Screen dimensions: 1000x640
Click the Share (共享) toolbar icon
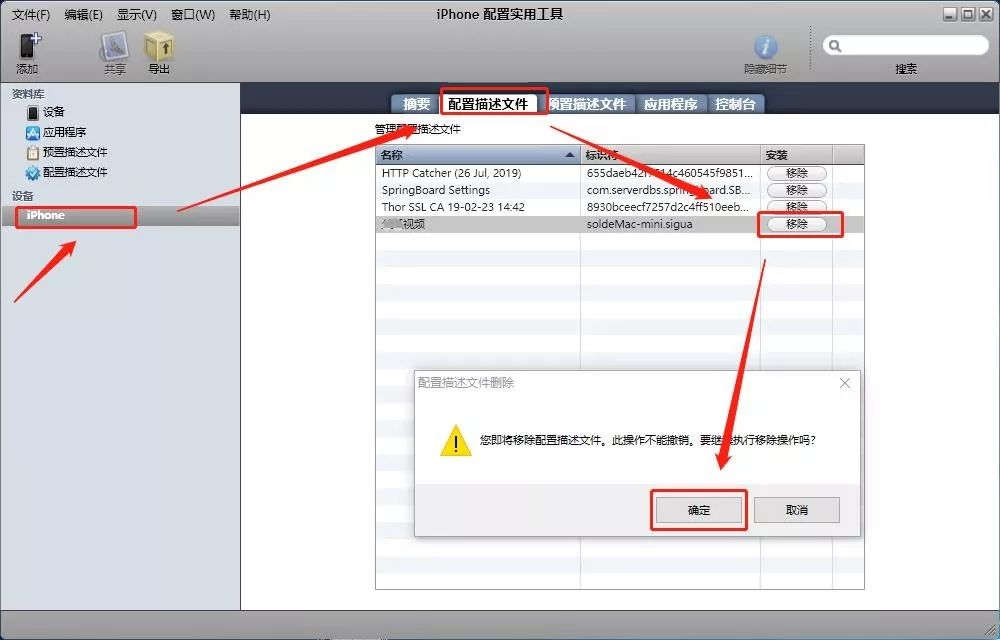point(115,47)
